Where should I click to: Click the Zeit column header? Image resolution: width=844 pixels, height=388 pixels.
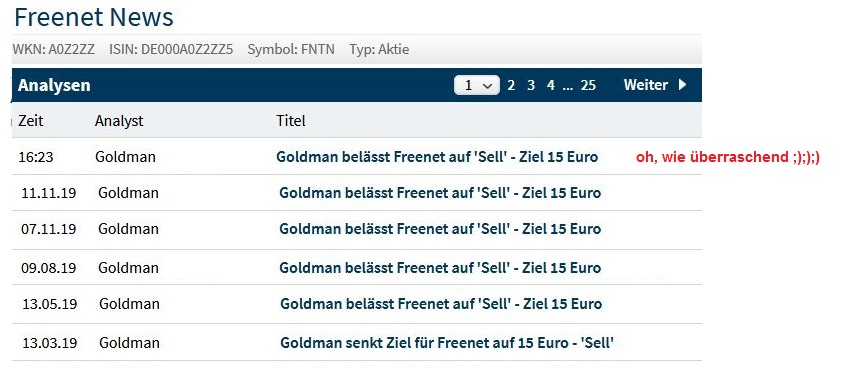pyautogui.click(x=31, y=121)
